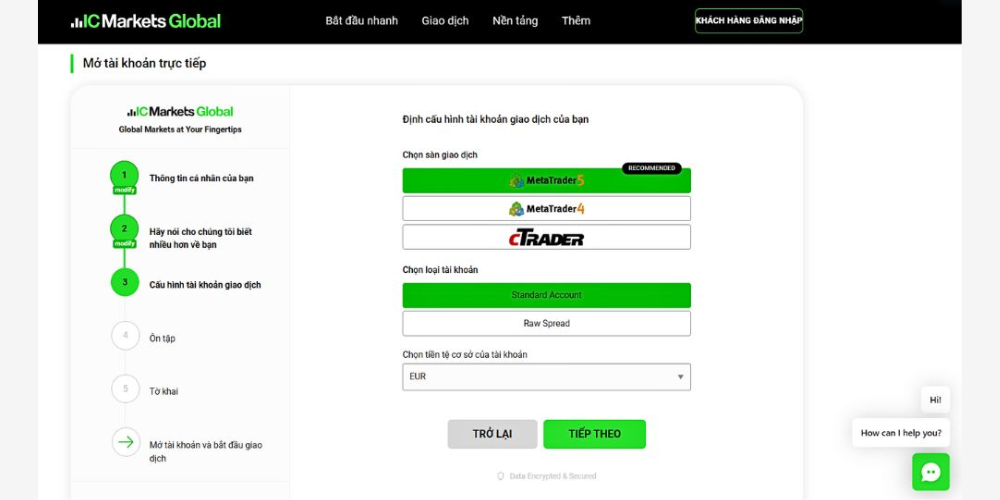Choose Standard Account type
This screenshot has width=1000, height=500.
tap(546, 295)
